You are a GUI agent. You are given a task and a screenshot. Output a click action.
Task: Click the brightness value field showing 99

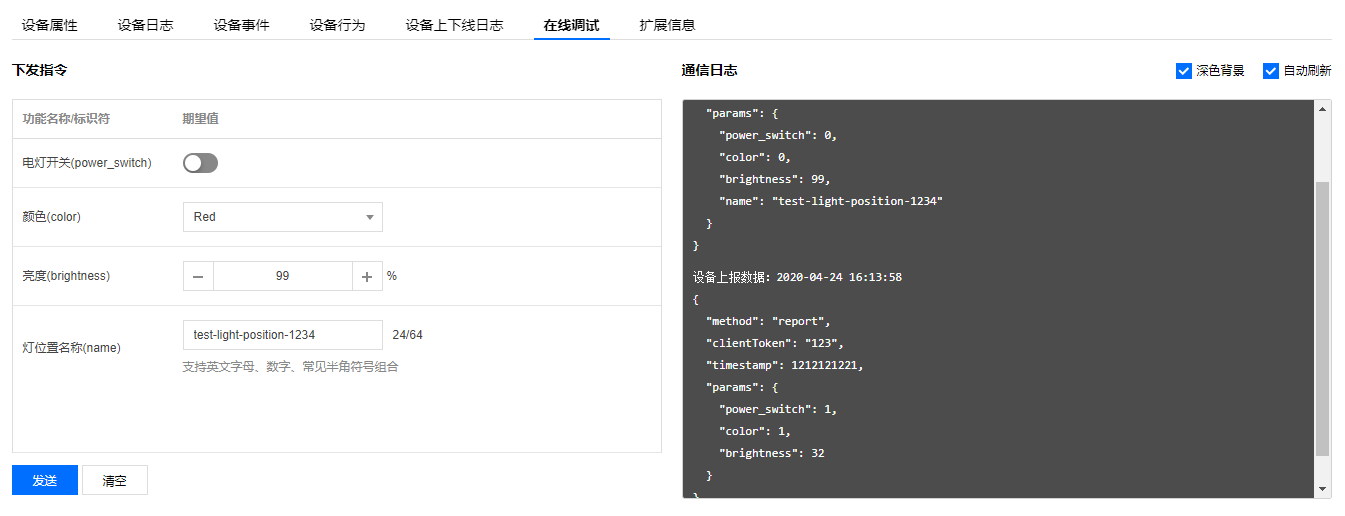click(x=282, y=276)
